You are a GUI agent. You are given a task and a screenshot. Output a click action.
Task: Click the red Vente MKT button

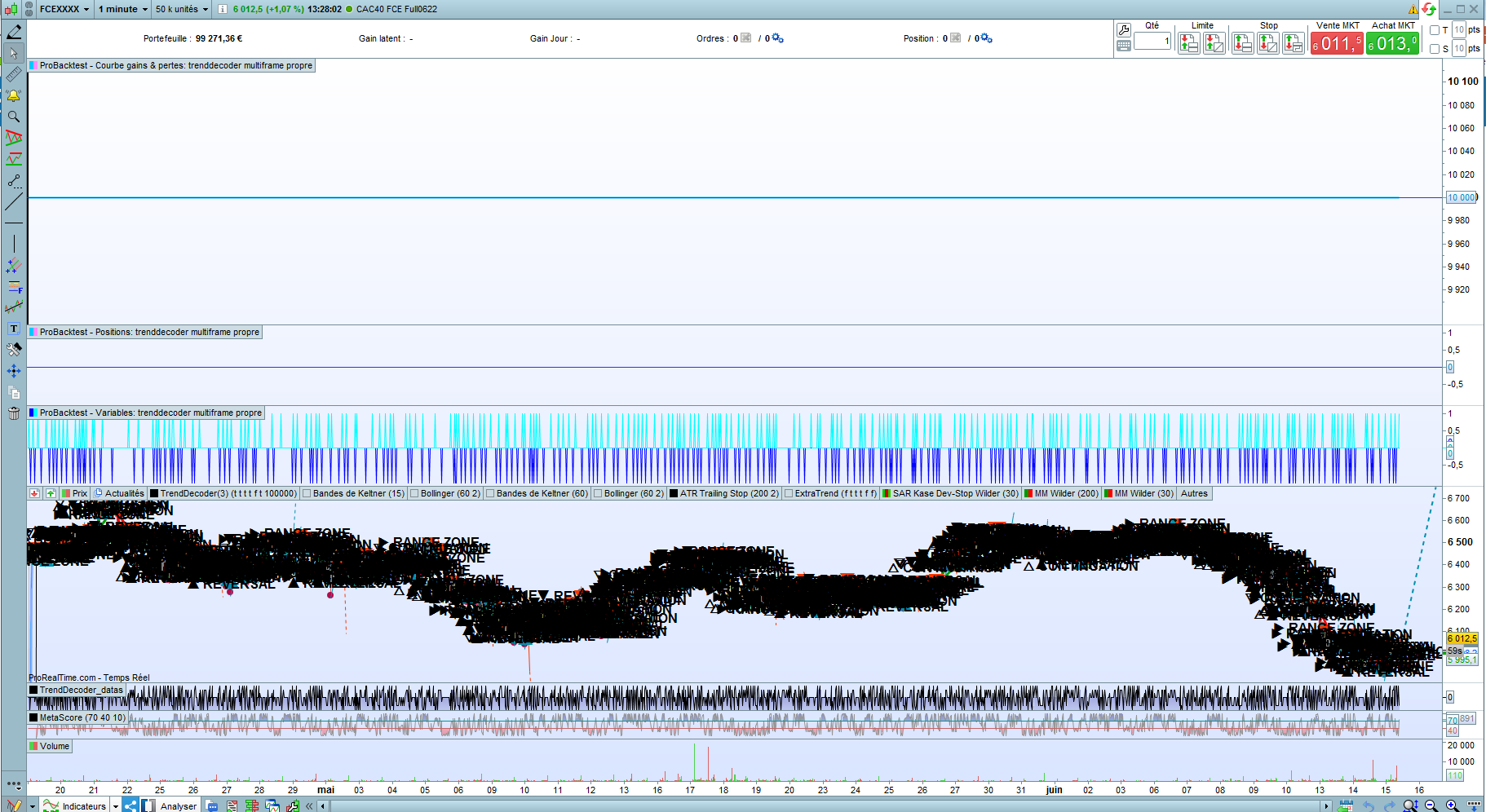point(1336,44)
